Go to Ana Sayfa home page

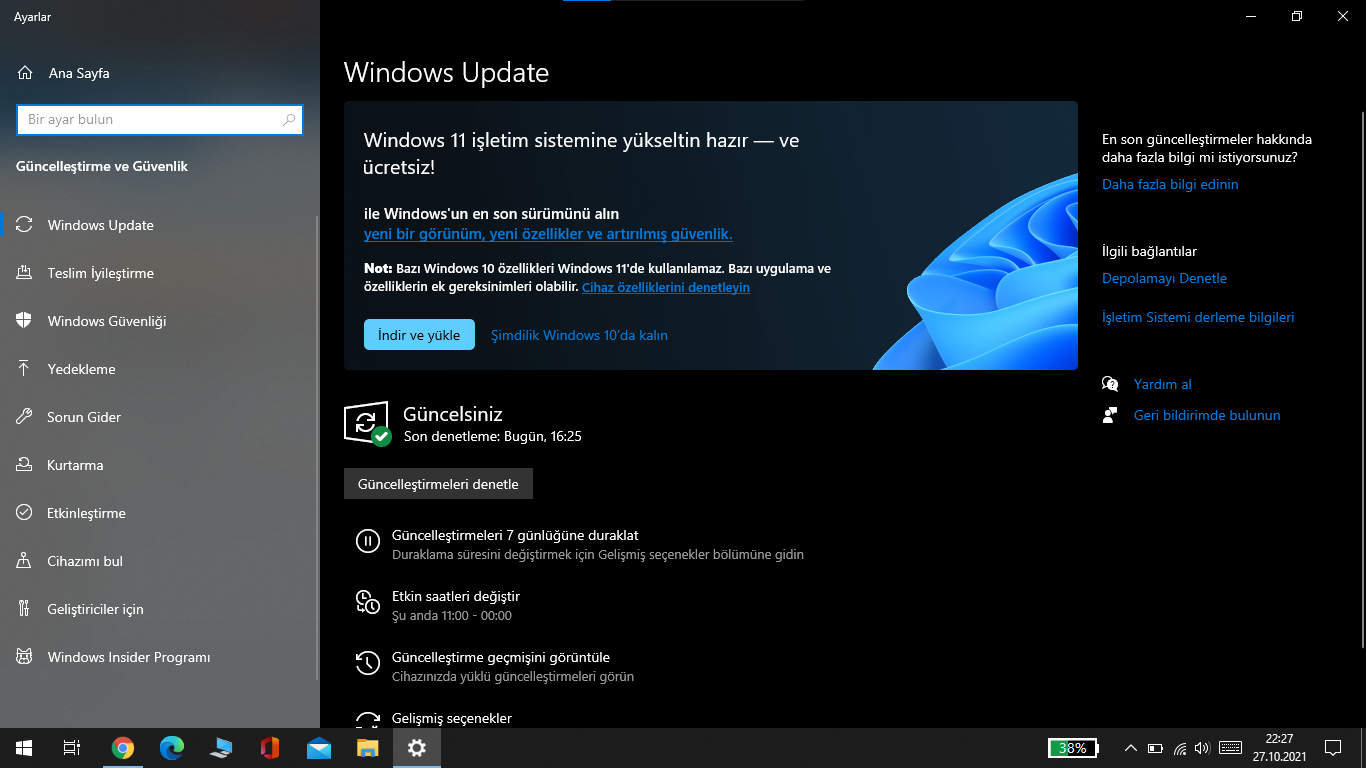pyautogui.click(x=64, y=73)
